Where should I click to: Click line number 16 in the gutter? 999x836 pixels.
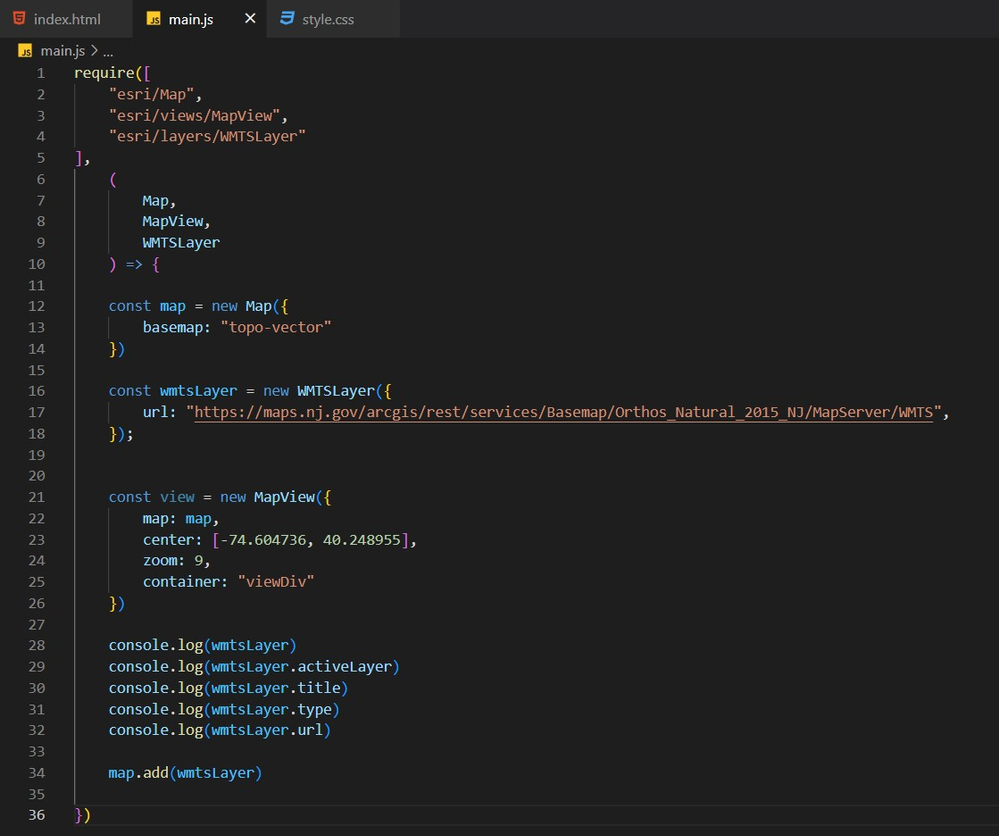pyautogui.click(x=36, y=391)
